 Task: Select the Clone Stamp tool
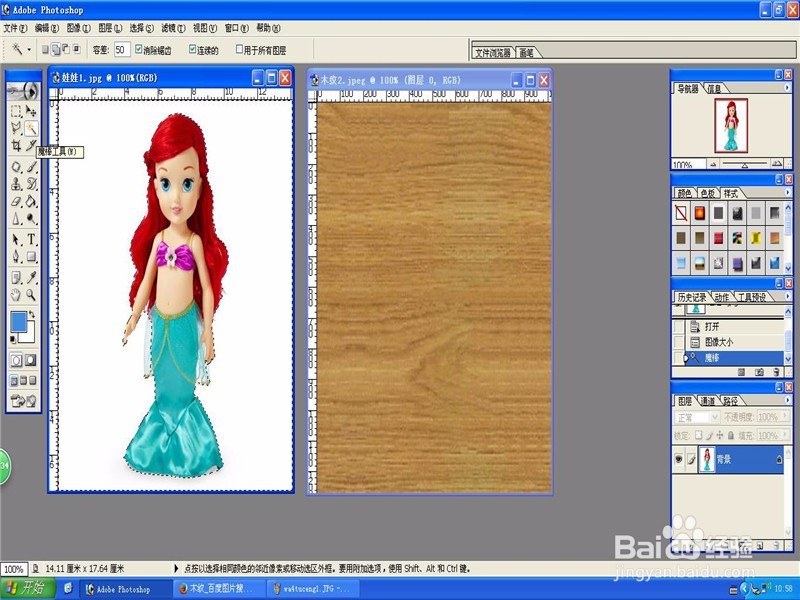click(16, 184)
